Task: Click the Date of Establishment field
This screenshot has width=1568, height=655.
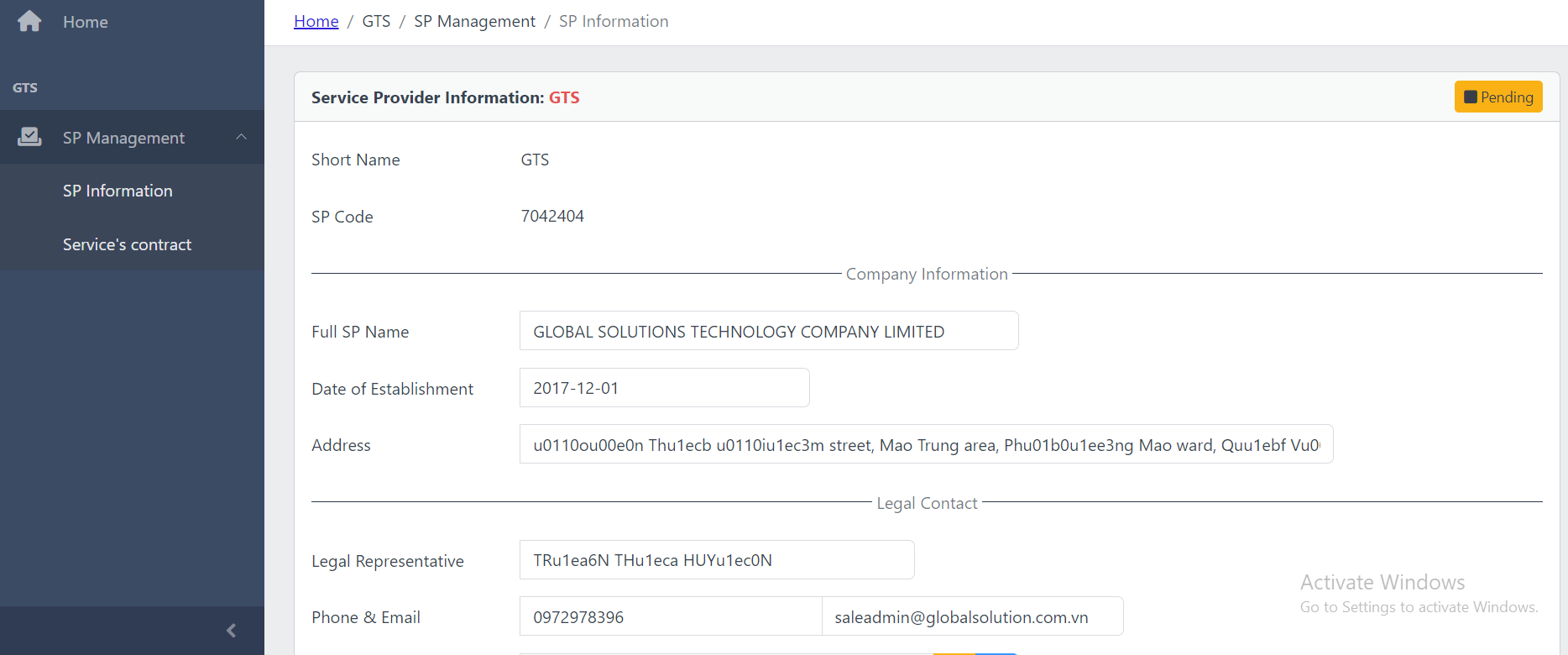Action: point(664,388)
